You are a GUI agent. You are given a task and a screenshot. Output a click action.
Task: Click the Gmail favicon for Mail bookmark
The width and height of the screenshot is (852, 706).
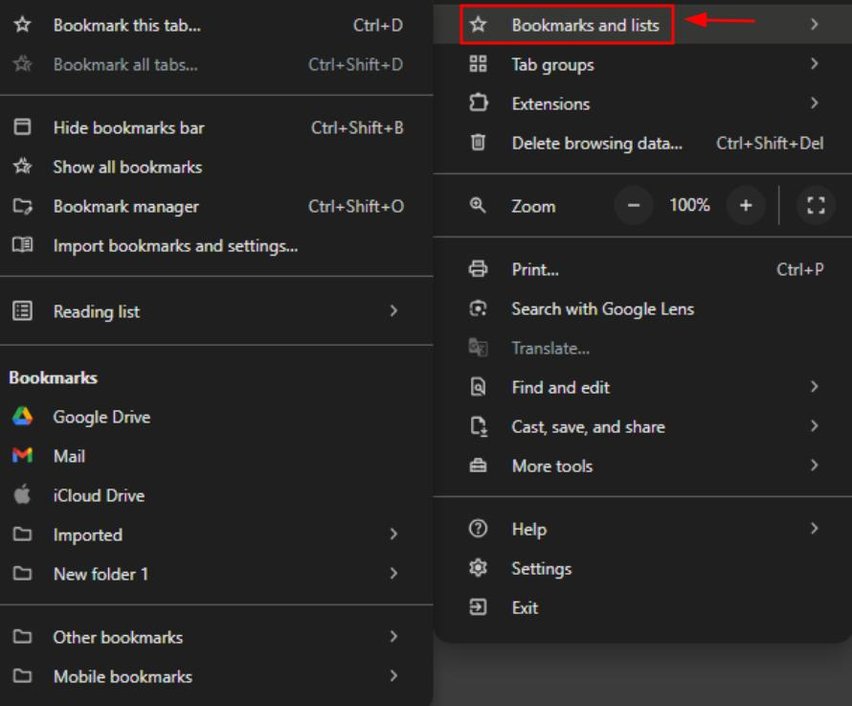pos(22,455)
